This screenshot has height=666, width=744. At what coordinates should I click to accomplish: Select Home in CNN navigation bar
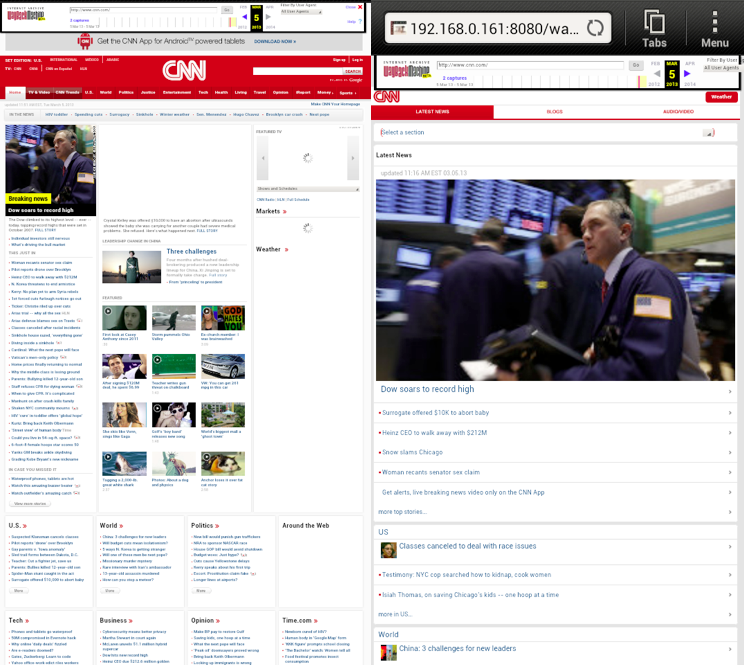tap(15, 92)
